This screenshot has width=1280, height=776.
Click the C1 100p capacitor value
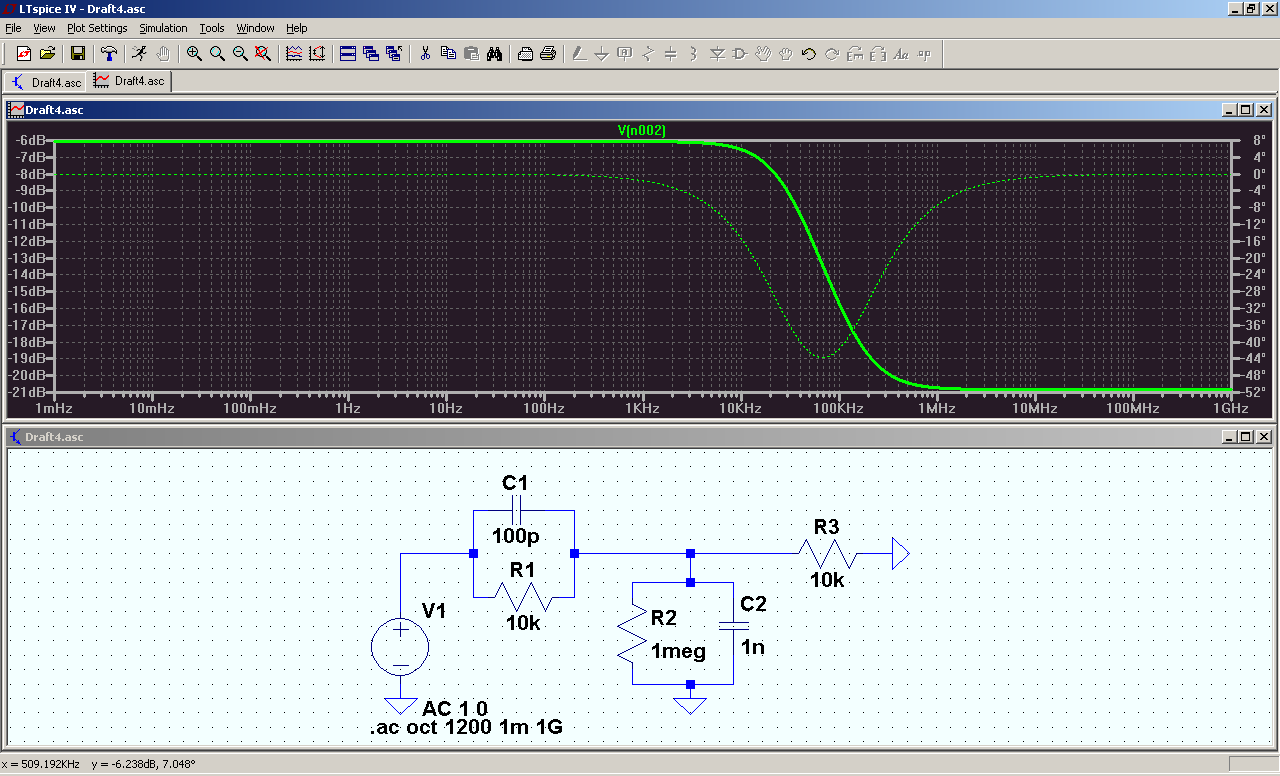[515, 536]
